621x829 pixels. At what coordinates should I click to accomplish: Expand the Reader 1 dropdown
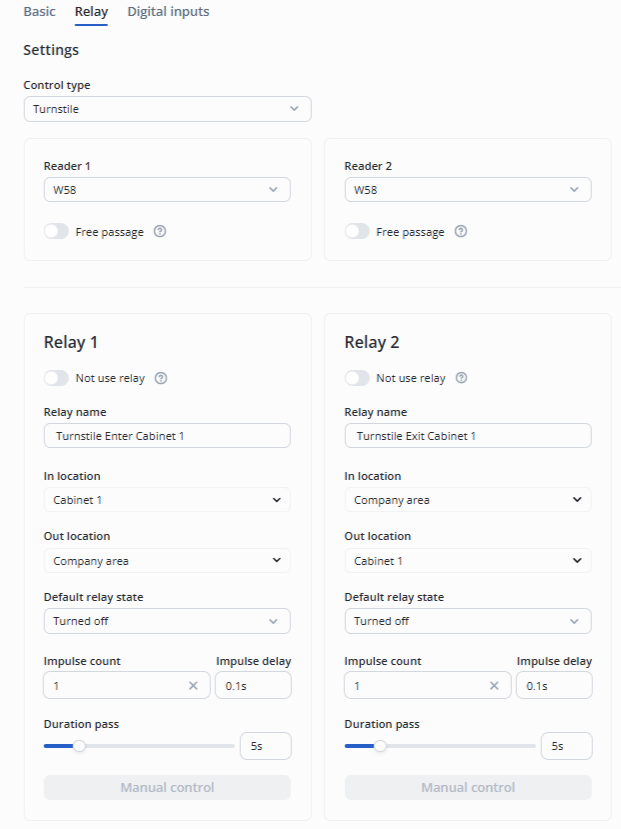point(167,190)
